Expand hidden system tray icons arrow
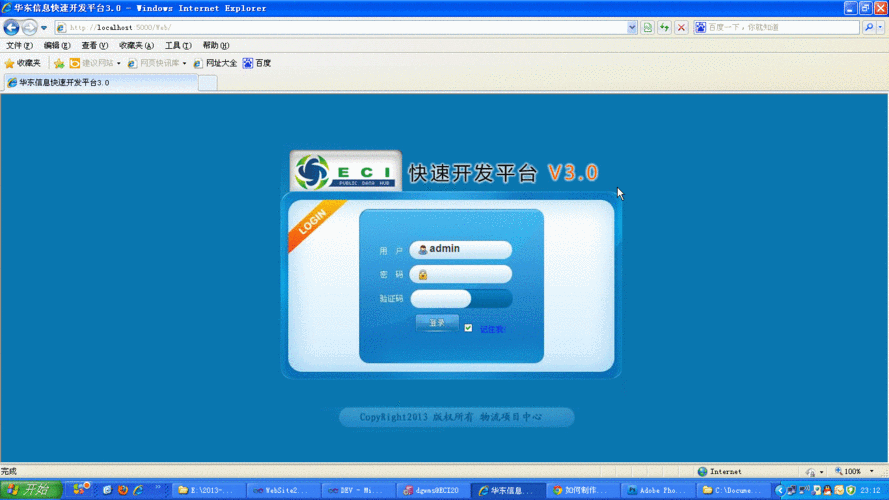Screen dimensions: 889x500 (780, 490)
